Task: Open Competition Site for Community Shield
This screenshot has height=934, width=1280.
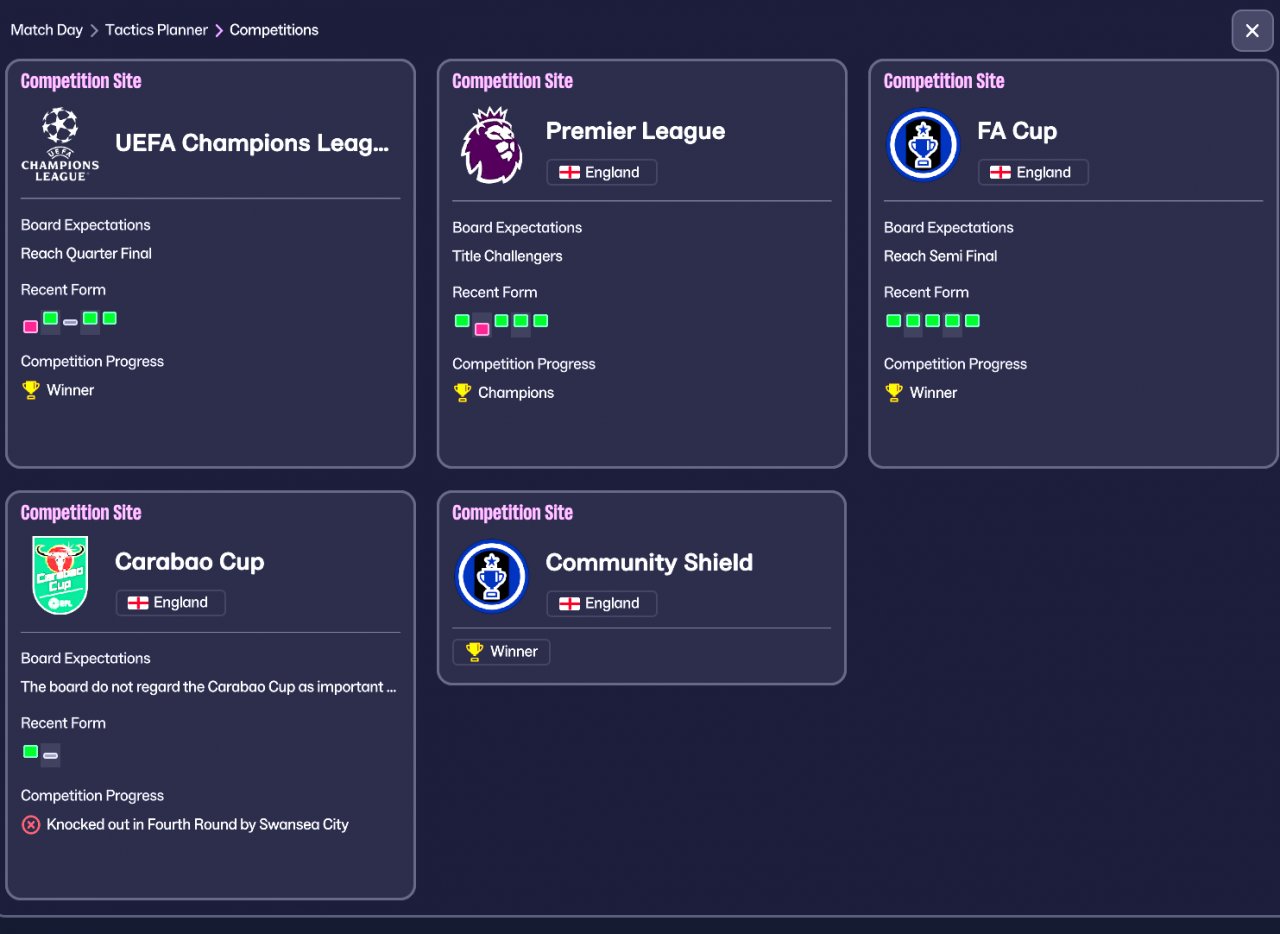Action: coord(512,513)
